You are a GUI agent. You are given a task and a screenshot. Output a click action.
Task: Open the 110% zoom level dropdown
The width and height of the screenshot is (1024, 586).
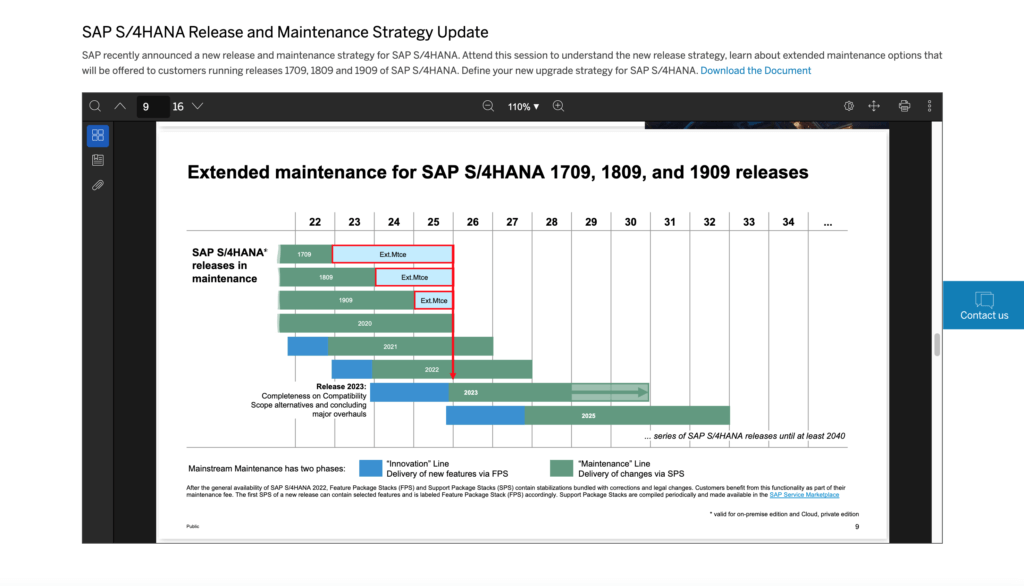coord(522,106)
